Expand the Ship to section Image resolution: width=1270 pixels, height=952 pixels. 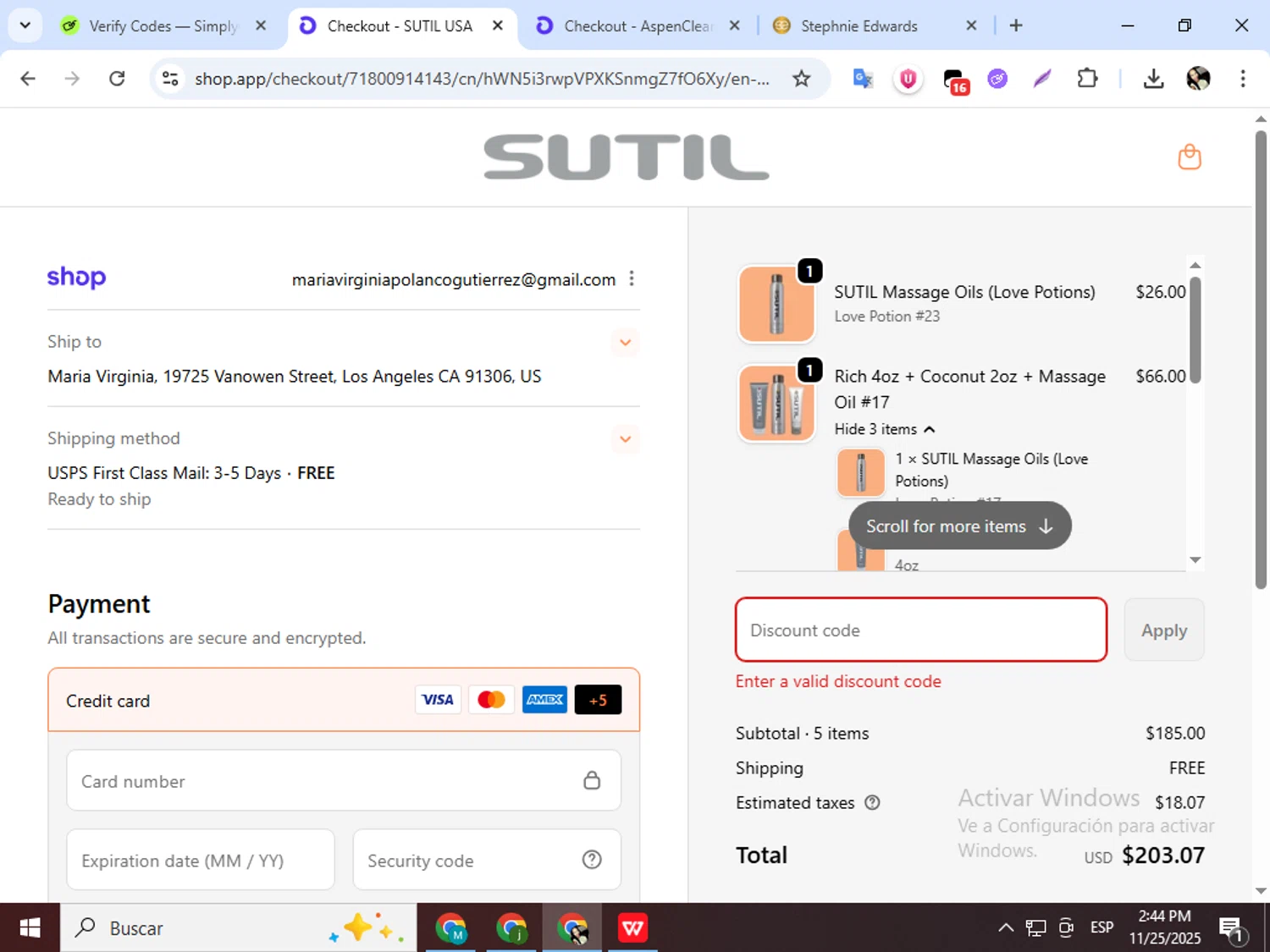625,342
